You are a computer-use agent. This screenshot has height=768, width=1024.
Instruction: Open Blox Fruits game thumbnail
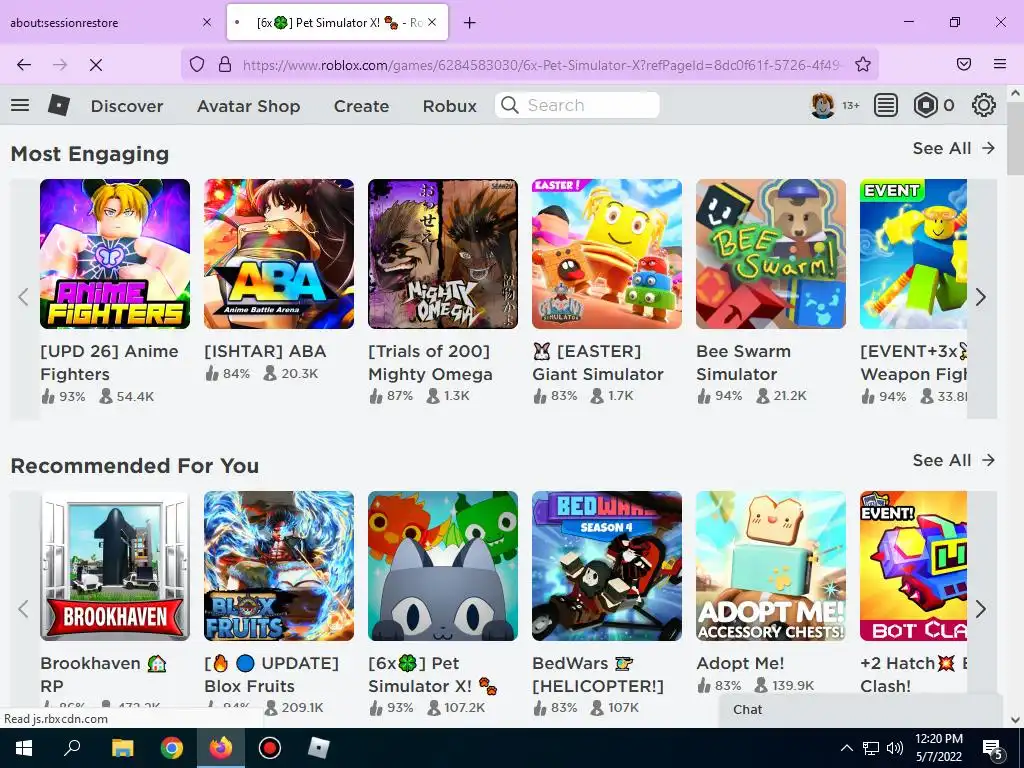click(279, 566)
